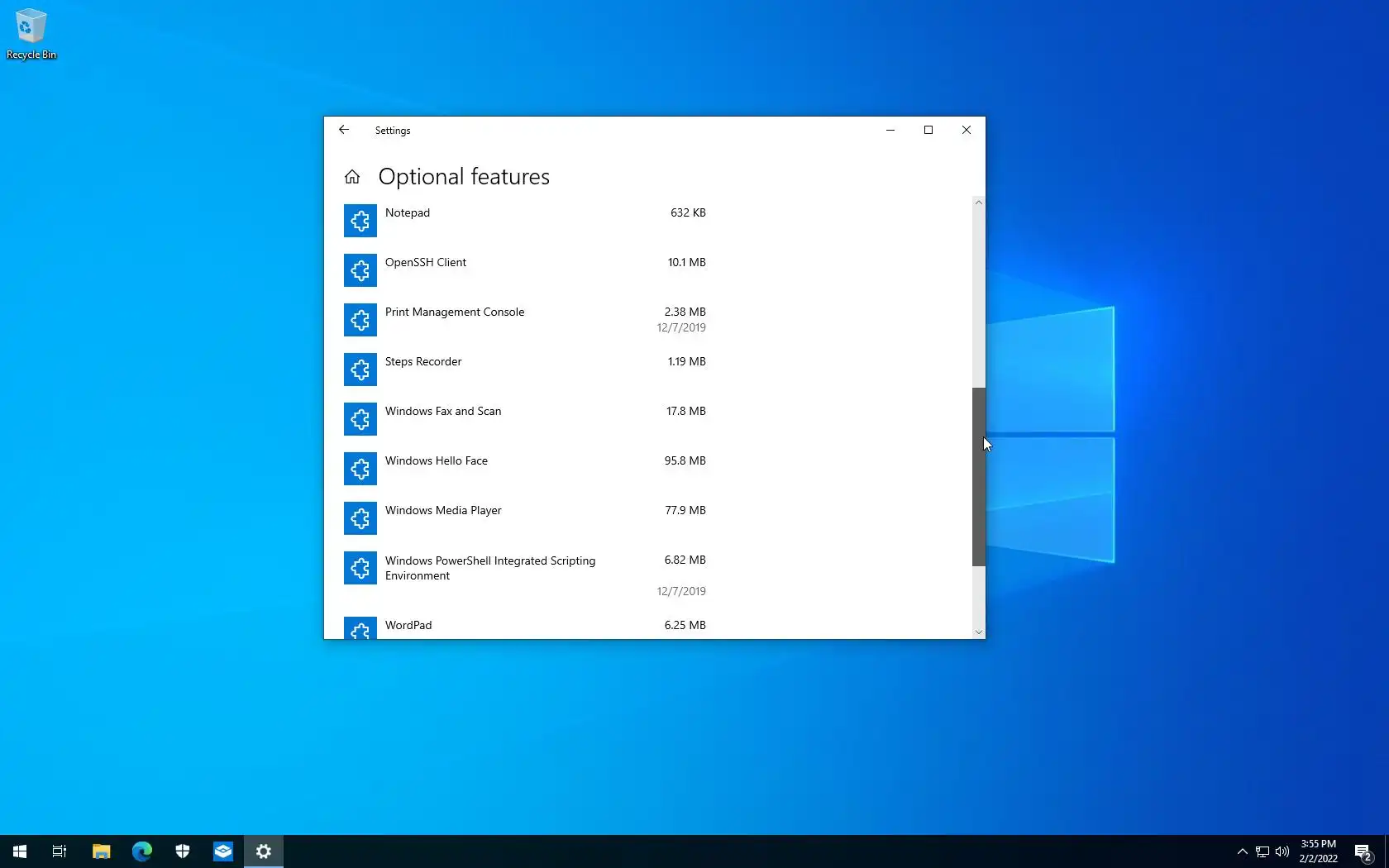Click the Steps Recorder feature icon
Viewport: 1389px width, 868px height.
click(x=360, y=370)
